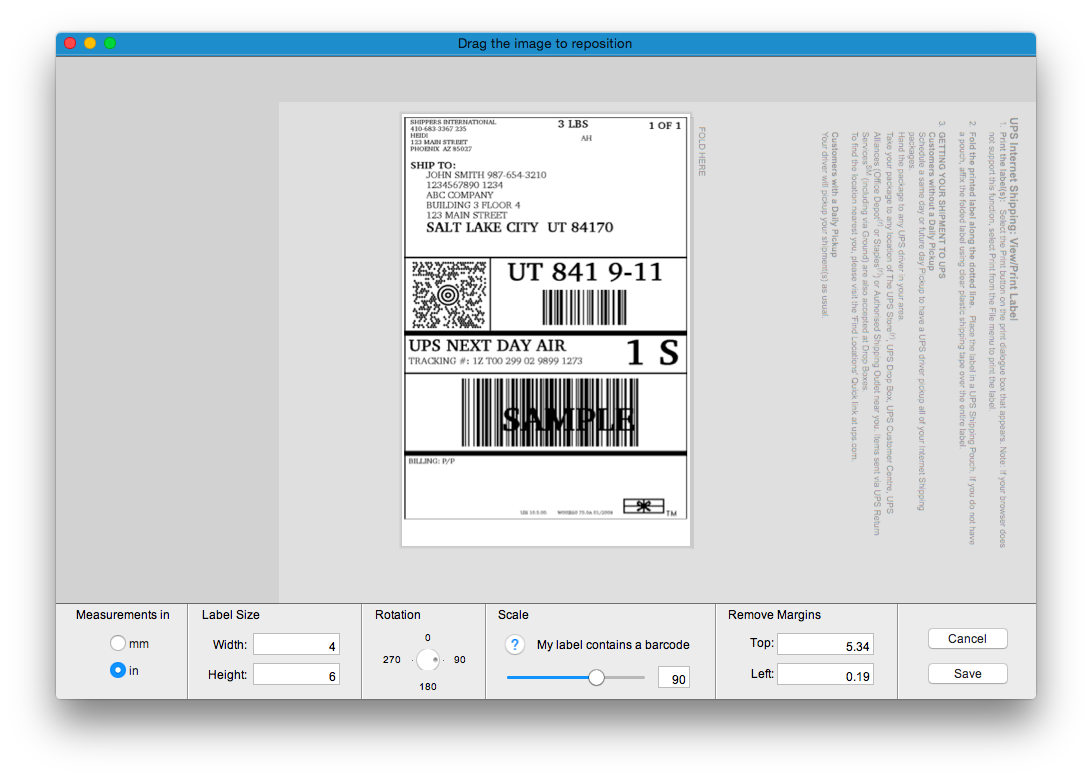Click the 270 degree rotation mark
Image resolution: width=1092 pixels, height=779 pixels.
coord(392,660)
